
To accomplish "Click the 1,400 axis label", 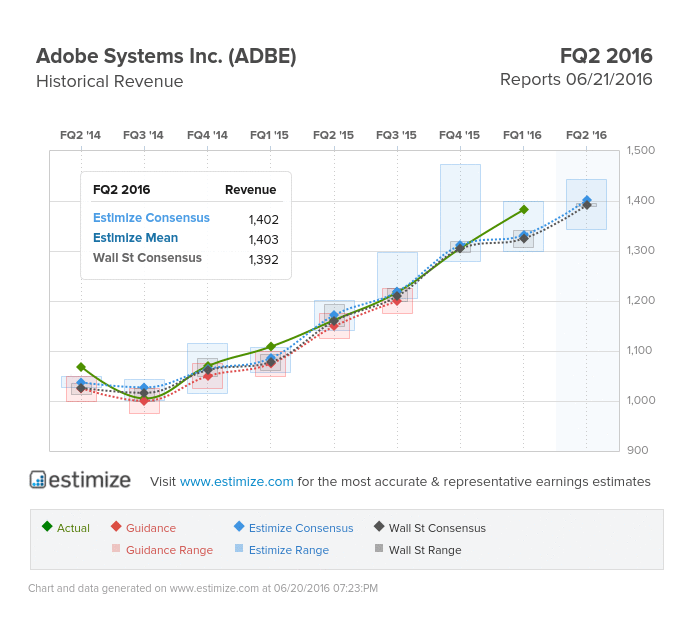I will click(x=641, y=201).
